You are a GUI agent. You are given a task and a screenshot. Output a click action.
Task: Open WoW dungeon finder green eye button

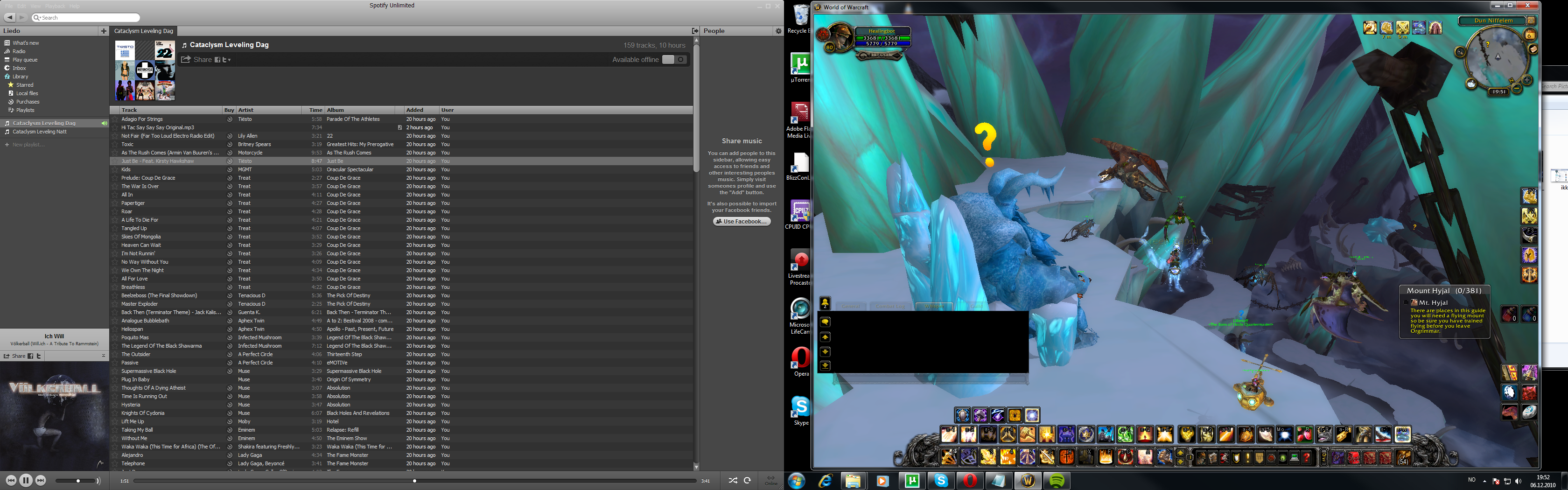tap(1282, 458)
